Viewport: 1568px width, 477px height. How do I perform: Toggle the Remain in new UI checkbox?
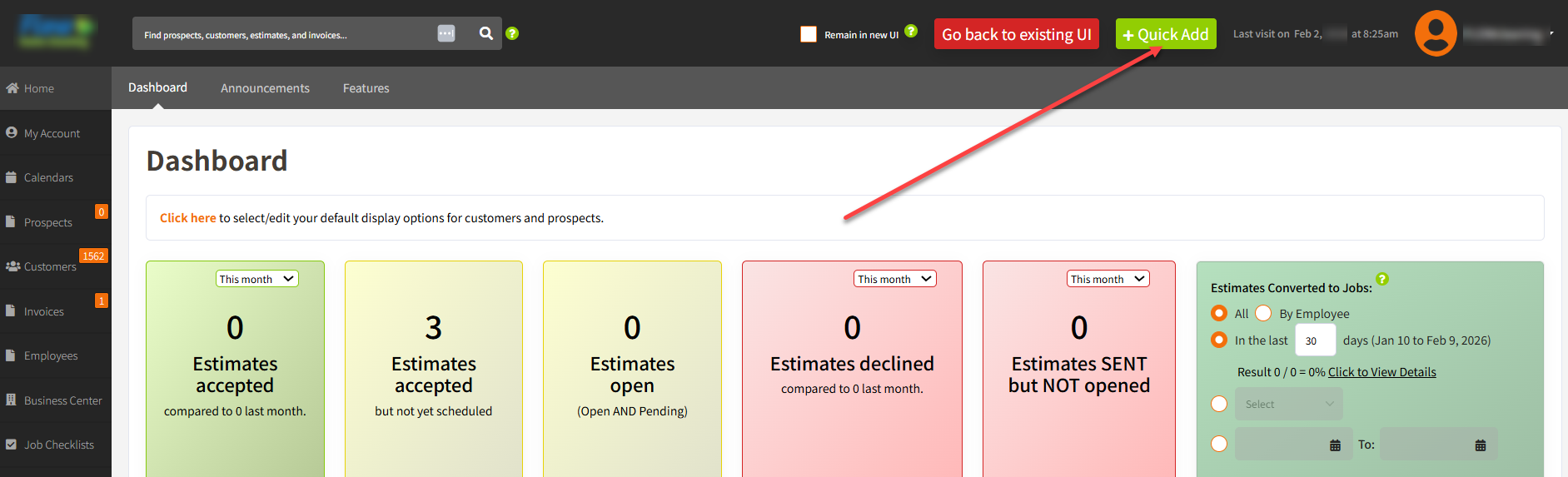(x=809, y=34)
